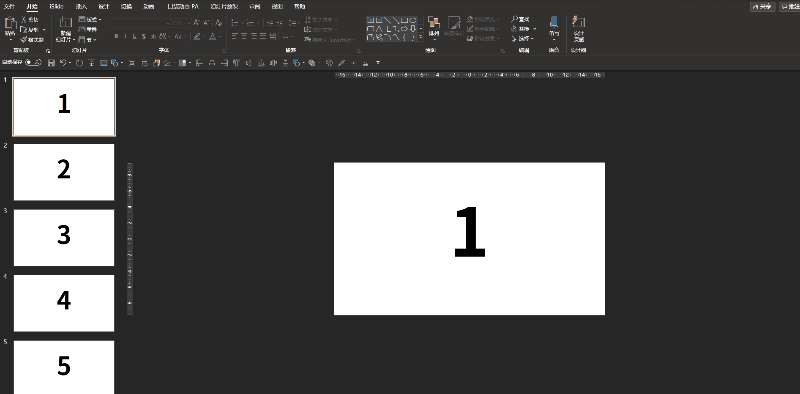Open the Layout dropdown in the Slides group
This screenshot has height=394, width=800.
[90, 19]
